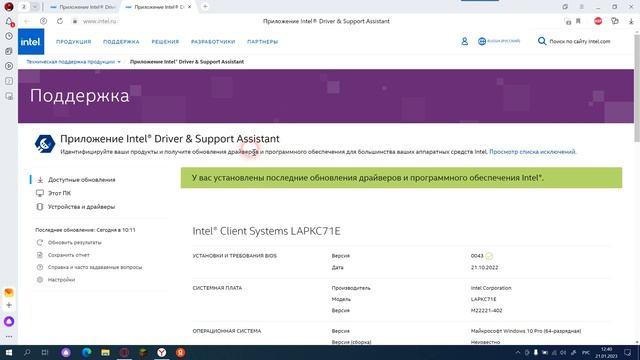Open the РЕШЕНИЯ menu

pos(165,42)
